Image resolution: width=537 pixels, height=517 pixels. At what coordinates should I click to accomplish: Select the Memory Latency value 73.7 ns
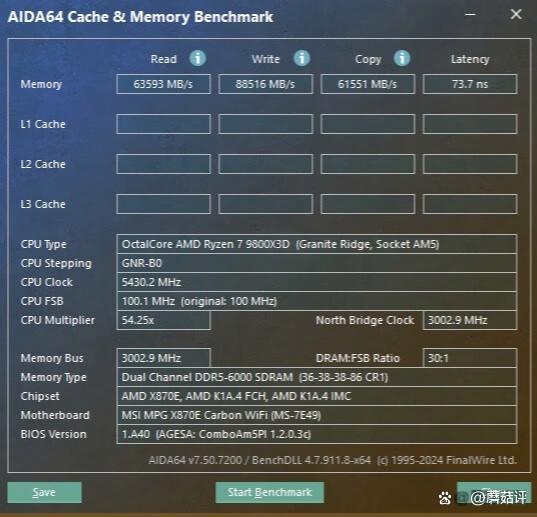click(x=470, y=84)
